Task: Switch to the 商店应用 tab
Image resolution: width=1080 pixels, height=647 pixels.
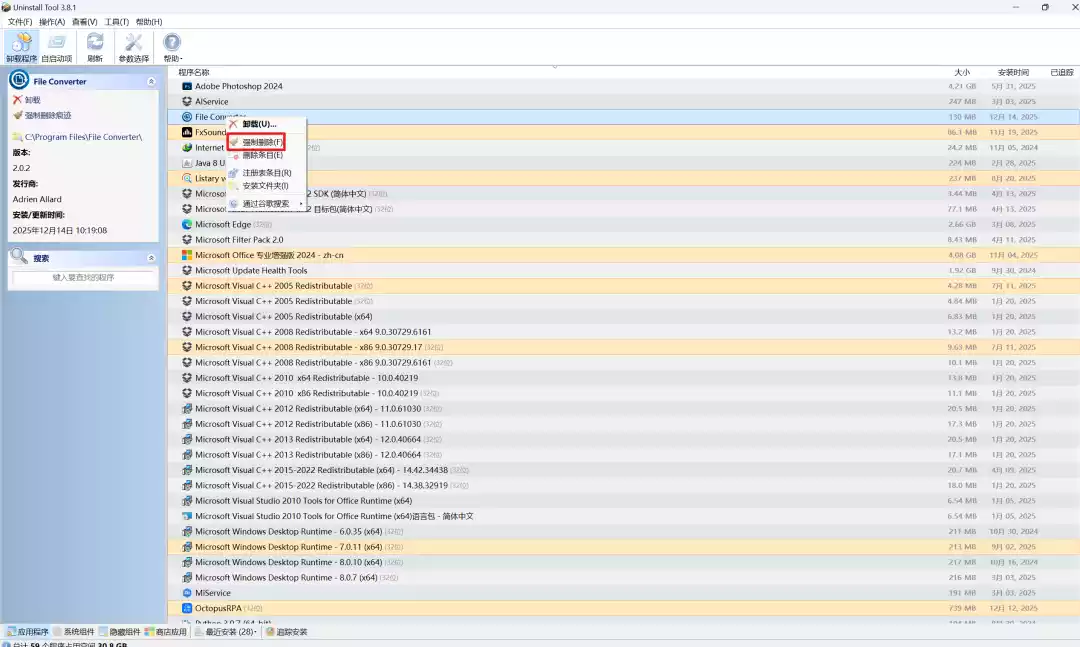Action: point(165,632)
